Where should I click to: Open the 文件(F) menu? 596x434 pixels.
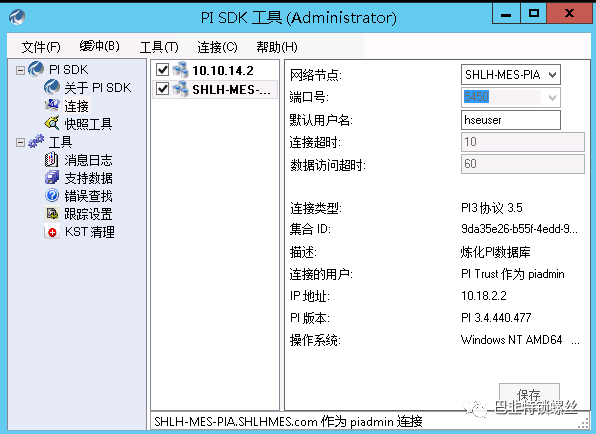tap(41, 47)
